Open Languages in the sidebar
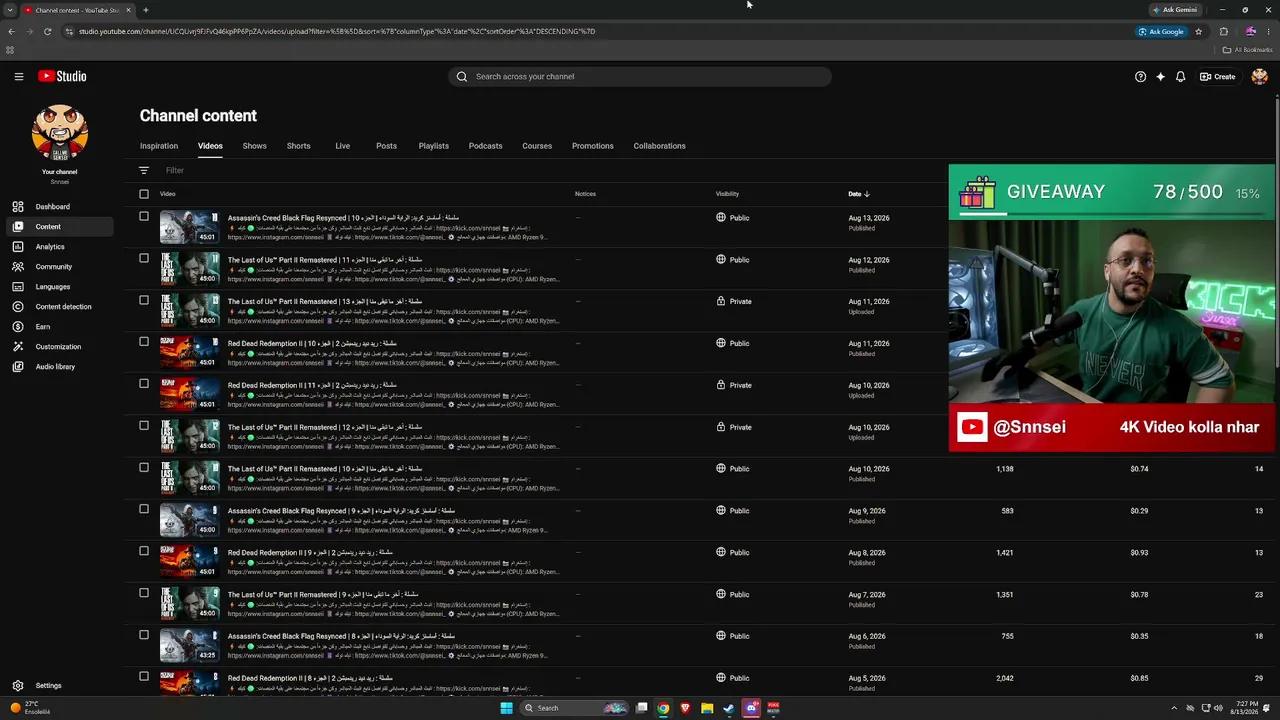1280x720 pixels. click(x=60, y=287)
